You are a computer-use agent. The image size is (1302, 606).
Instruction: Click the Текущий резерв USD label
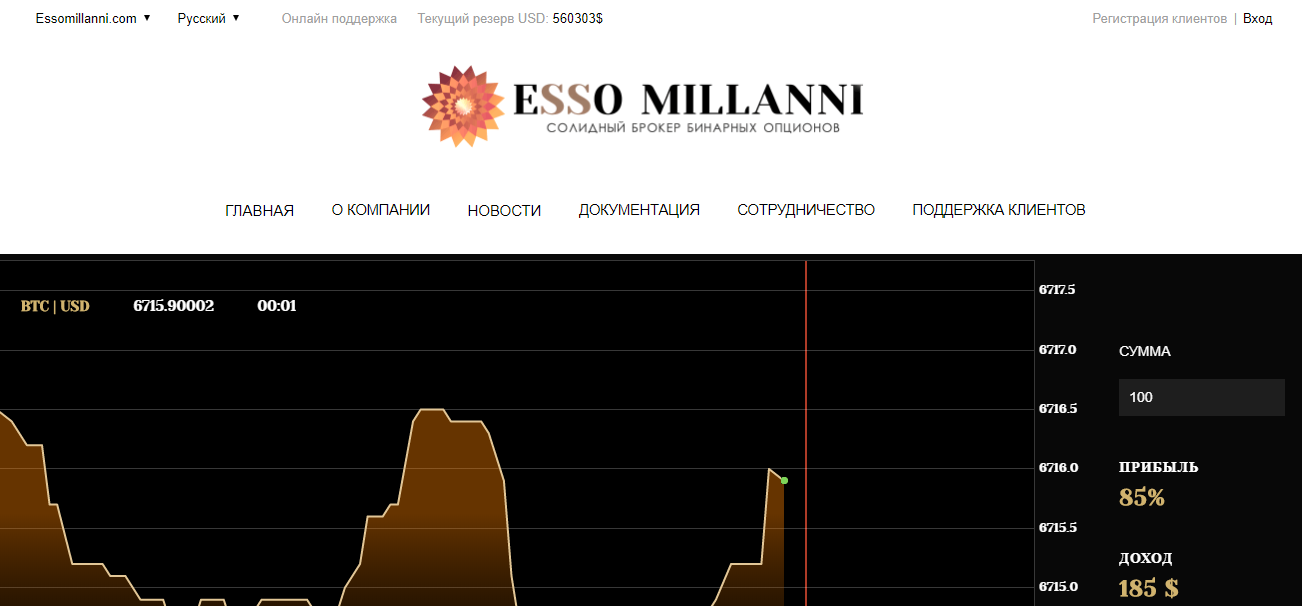483,18
